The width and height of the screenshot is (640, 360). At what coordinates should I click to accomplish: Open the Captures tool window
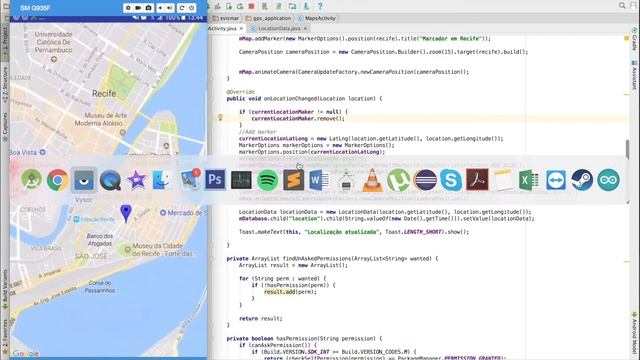5,127
